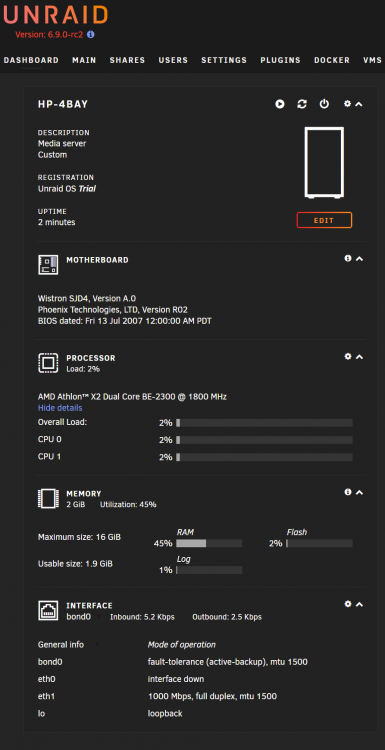The image size is (385, 750).
Task: Click the white server case image
Action: [324, 163]
